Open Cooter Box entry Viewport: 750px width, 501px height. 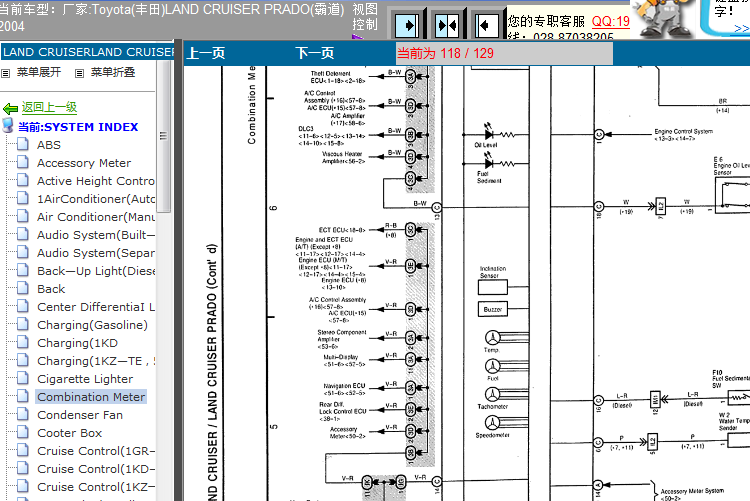69,433
